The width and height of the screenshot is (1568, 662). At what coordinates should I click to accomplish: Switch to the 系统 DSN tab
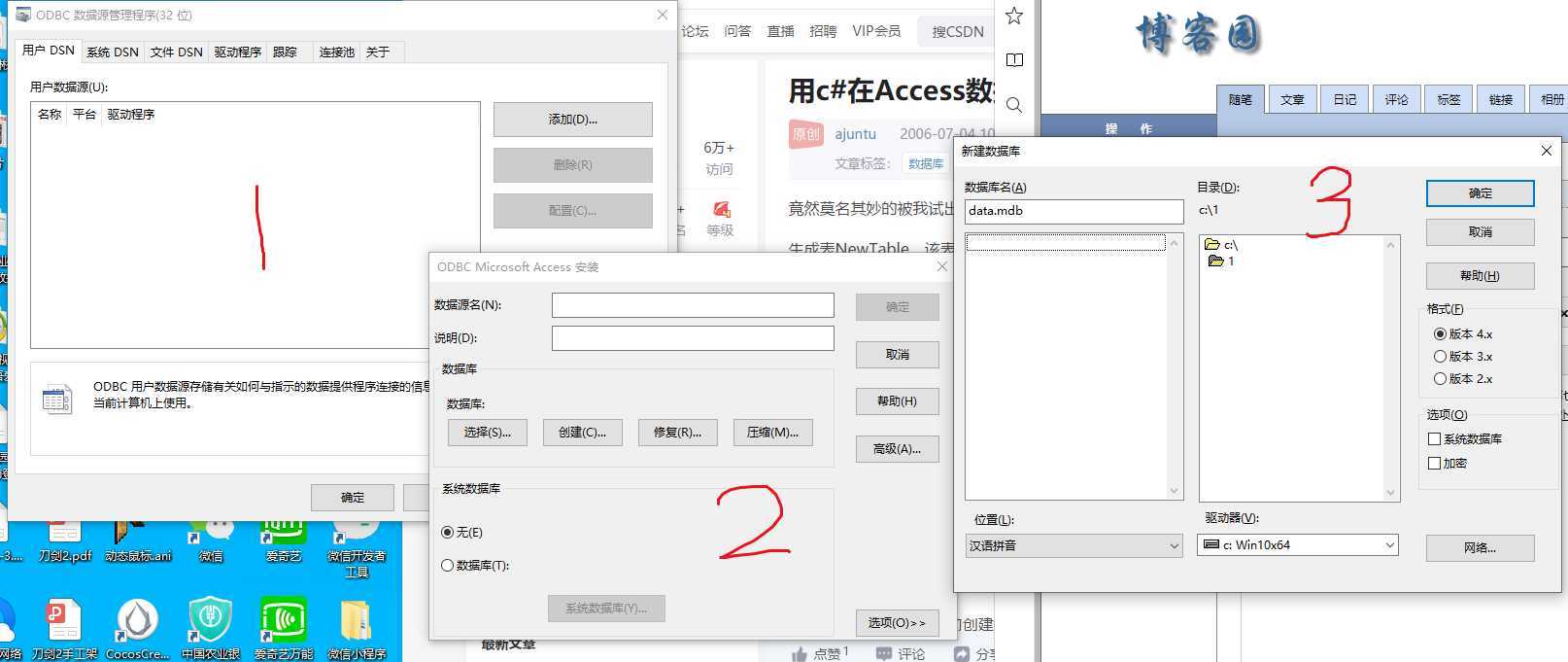coord(113,52)
